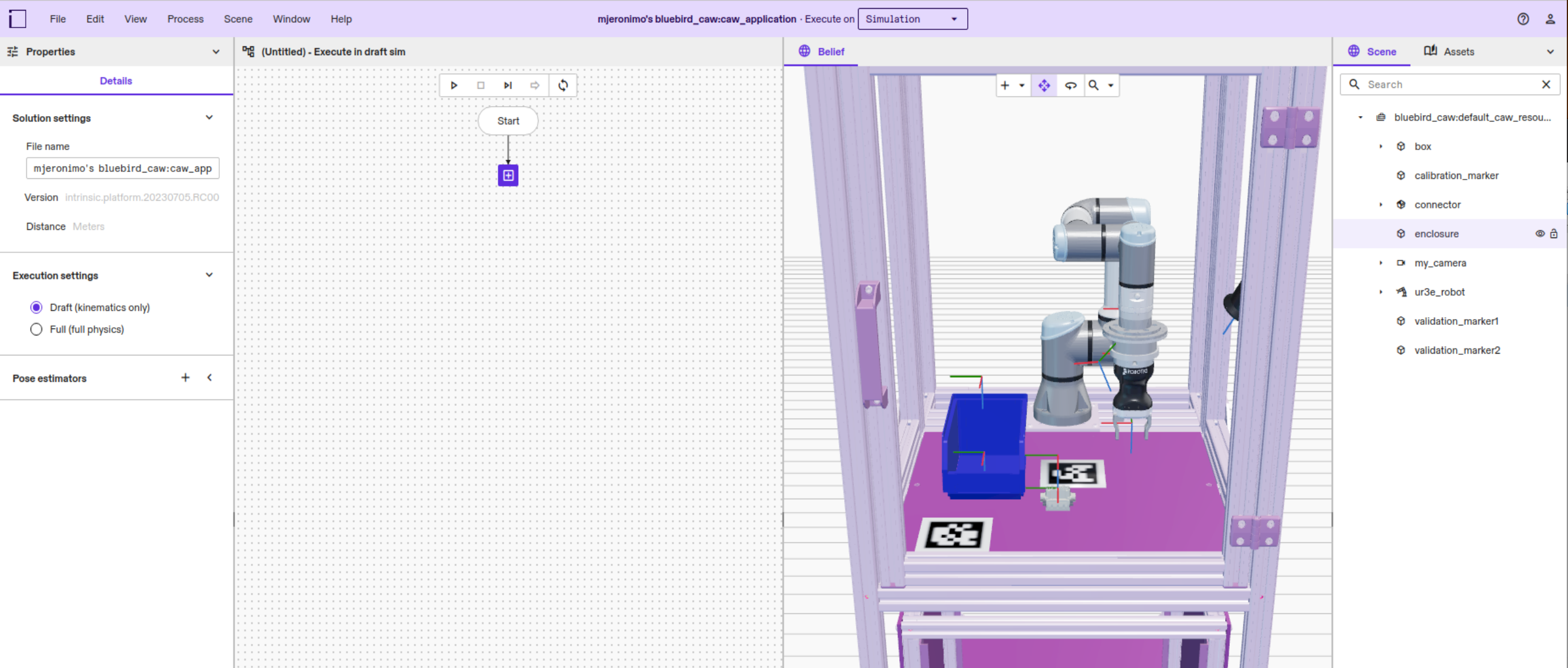
Task: Select the Full (full physics) radio button
Action: [x=36, y=329]
